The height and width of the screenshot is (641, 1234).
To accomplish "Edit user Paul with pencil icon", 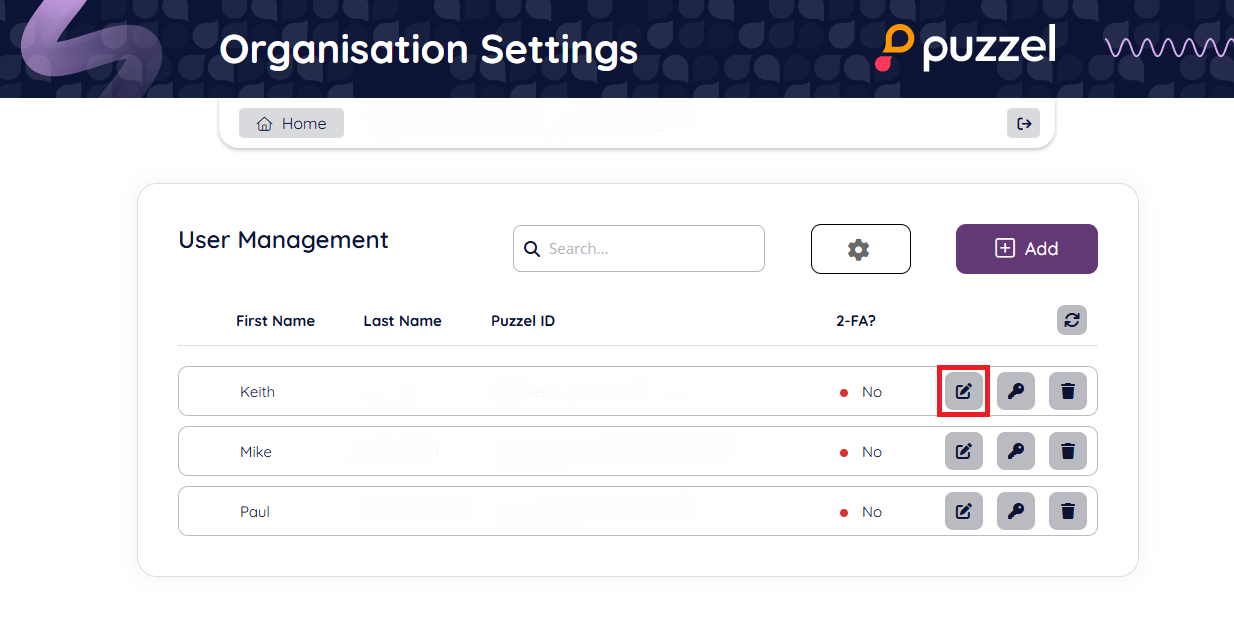I will [964, 512].
